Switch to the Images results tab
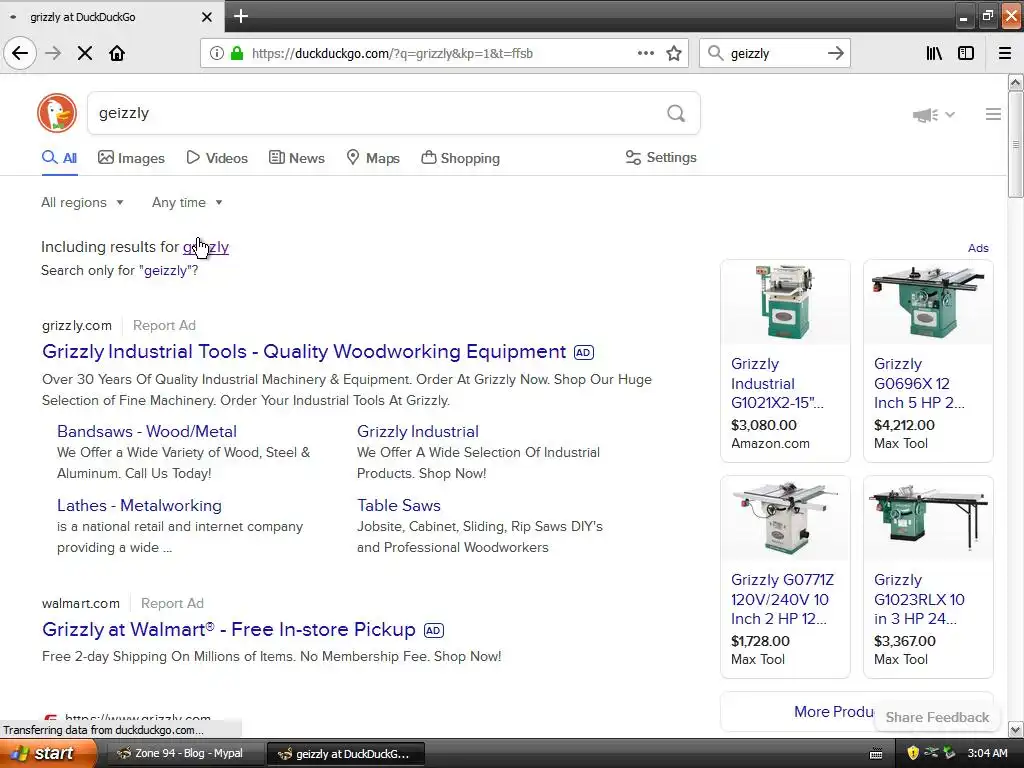1024x768 pixels. pyautogui.click(x=131, y=158)
